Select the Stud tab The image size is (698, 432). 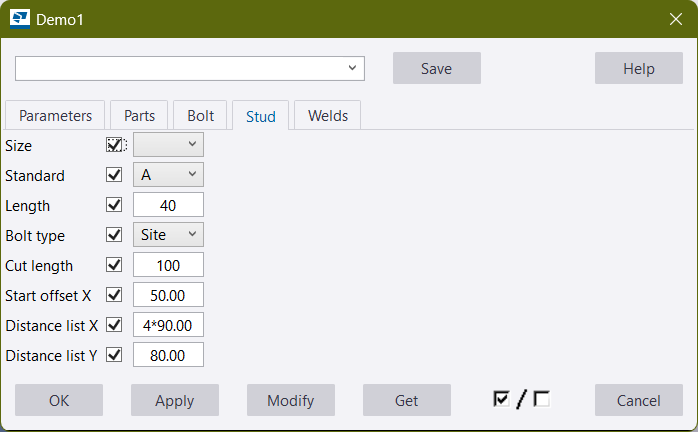(261, 116)
